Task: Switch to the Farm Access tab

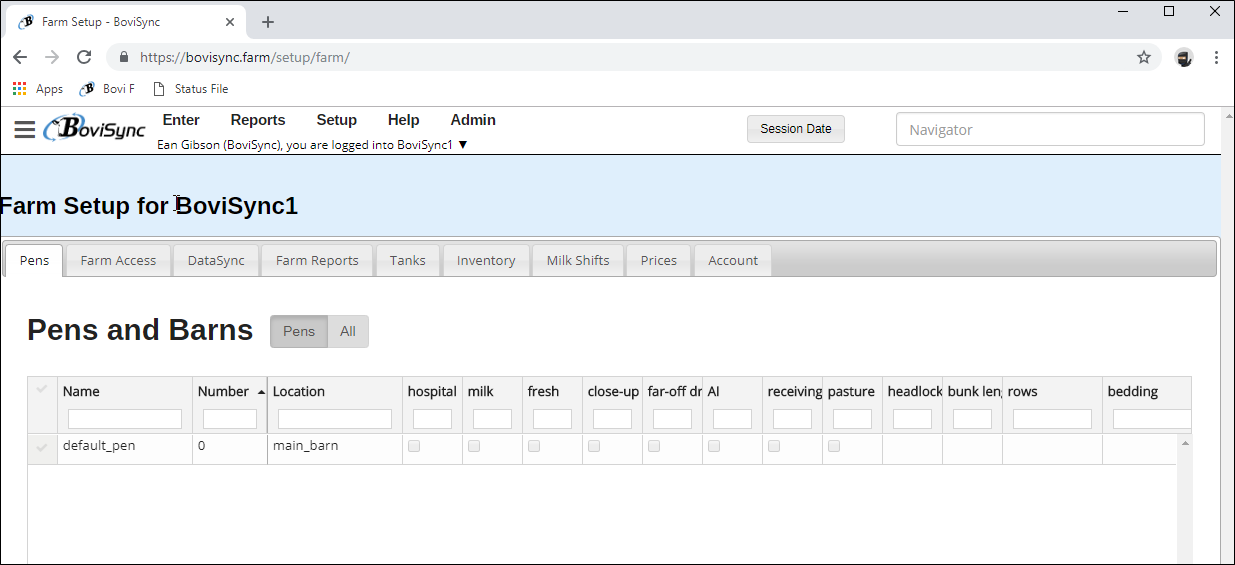Action: pos(118,260)
